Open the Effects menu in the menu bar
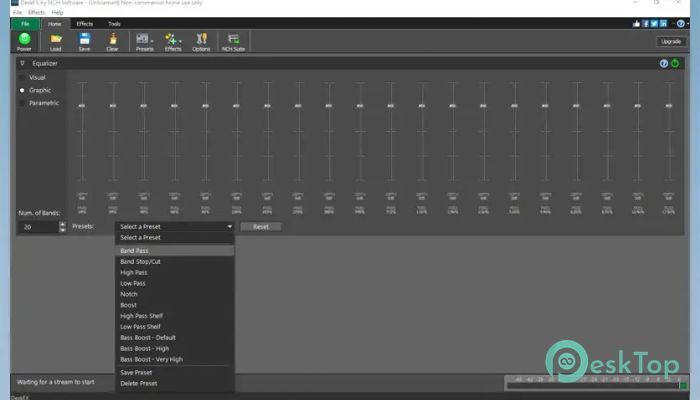Viewport: 700px width, 400px height. [37, 12]
